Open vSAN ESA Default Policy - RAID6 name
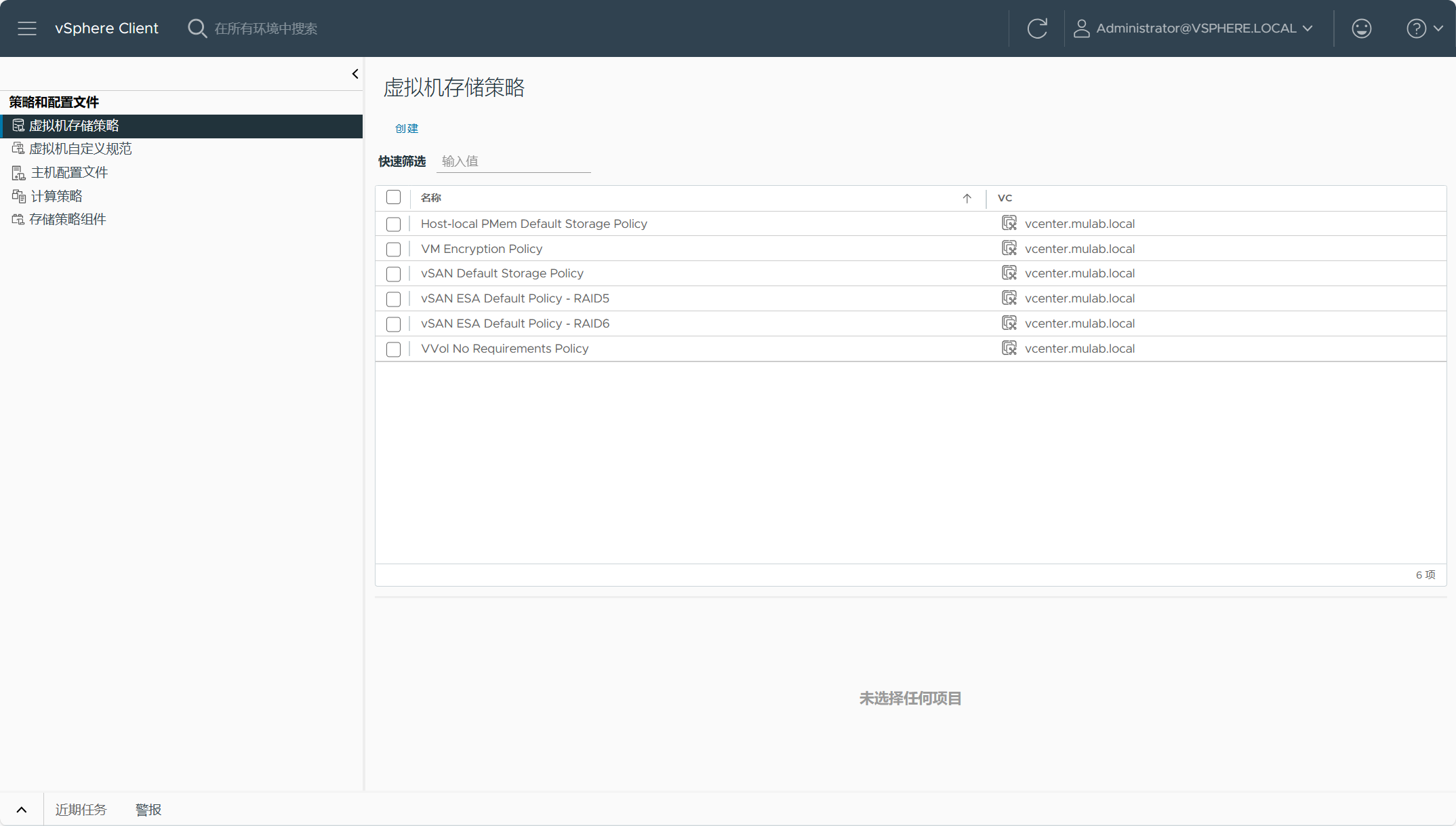This screenshot has height=826, width=1456. pos(515,323)
